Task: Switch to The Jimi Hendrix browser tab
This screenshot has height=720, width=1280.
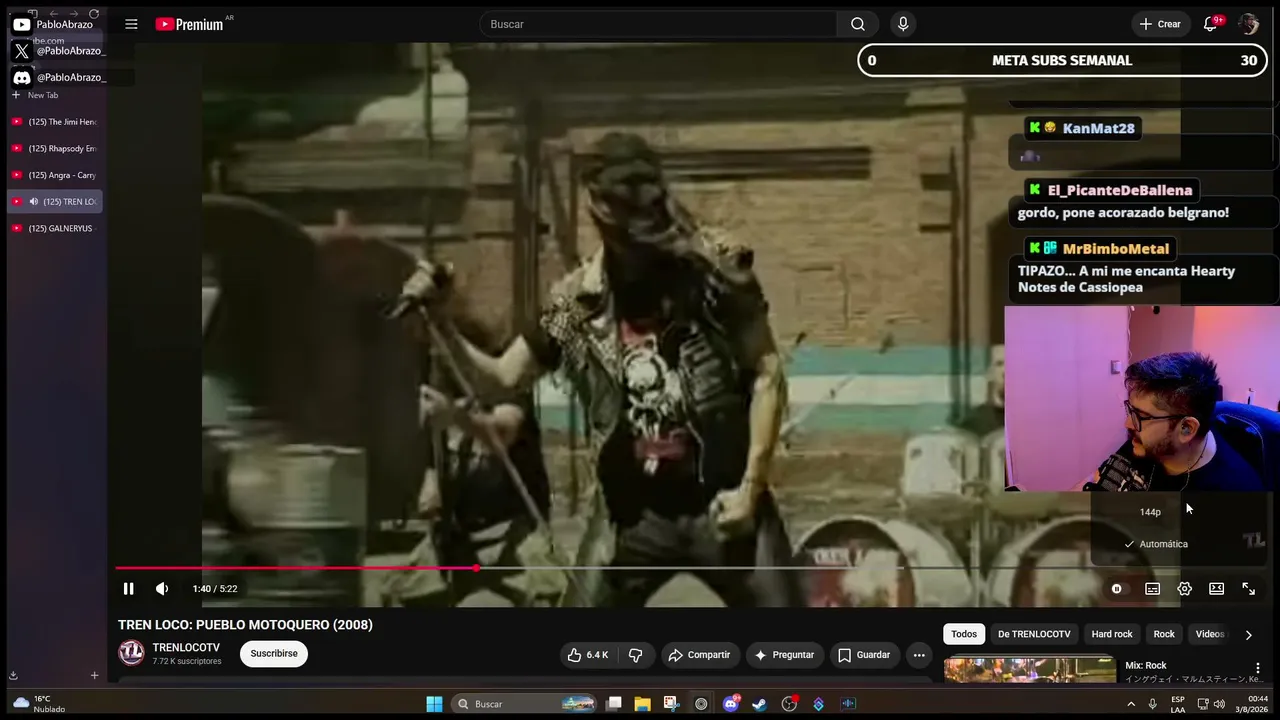Action: (55, 122)
